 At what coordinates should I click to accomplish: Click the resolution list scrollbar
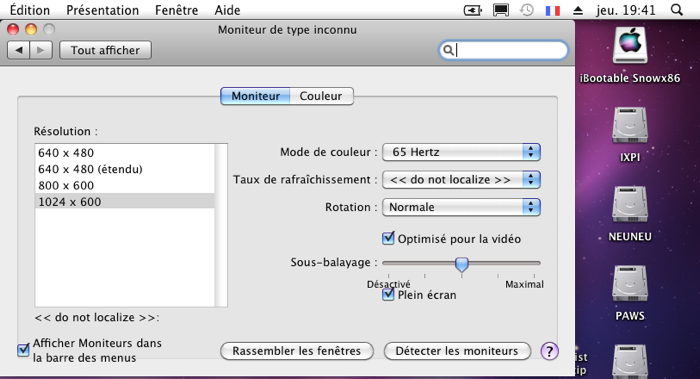[221, 225]
